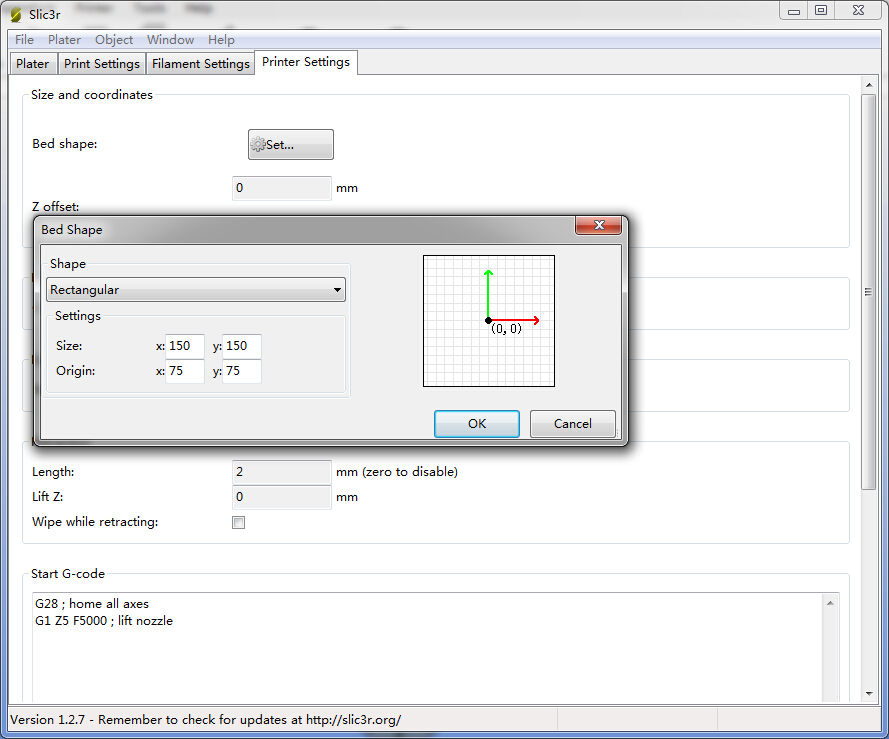Click the Size x field showing 150

(185, 346)
